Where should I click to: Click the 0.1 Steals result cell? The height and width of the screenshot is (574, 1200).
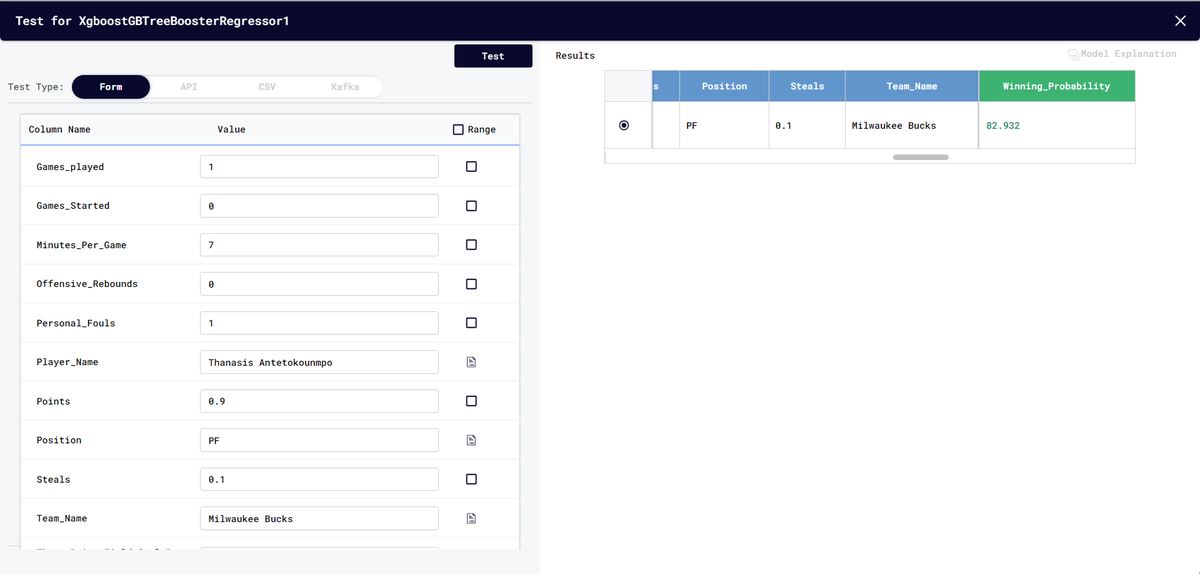tap(807, 125)
